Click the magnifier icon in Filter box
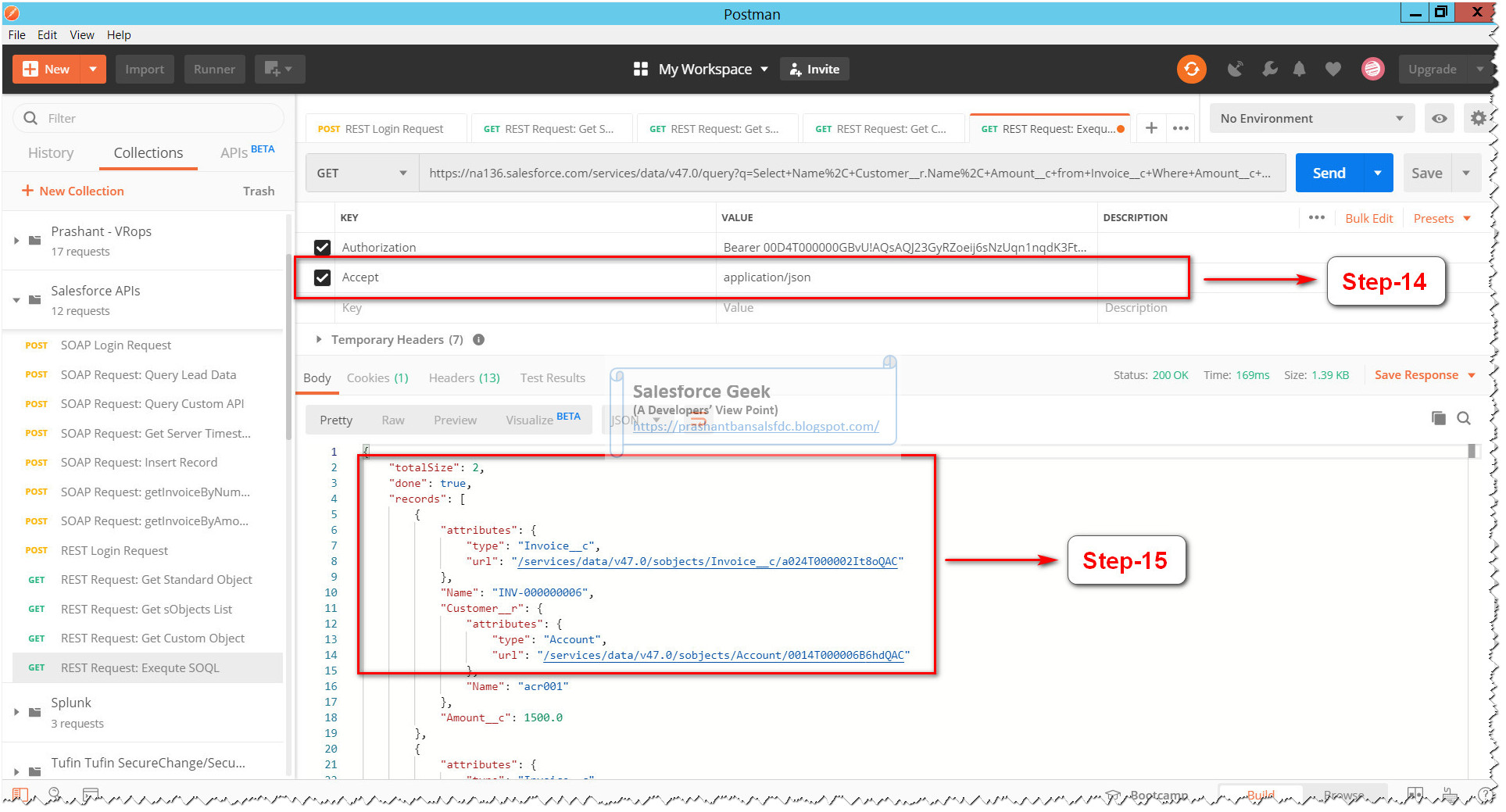This screenshot has height=812, width=1506. [31, 118]
